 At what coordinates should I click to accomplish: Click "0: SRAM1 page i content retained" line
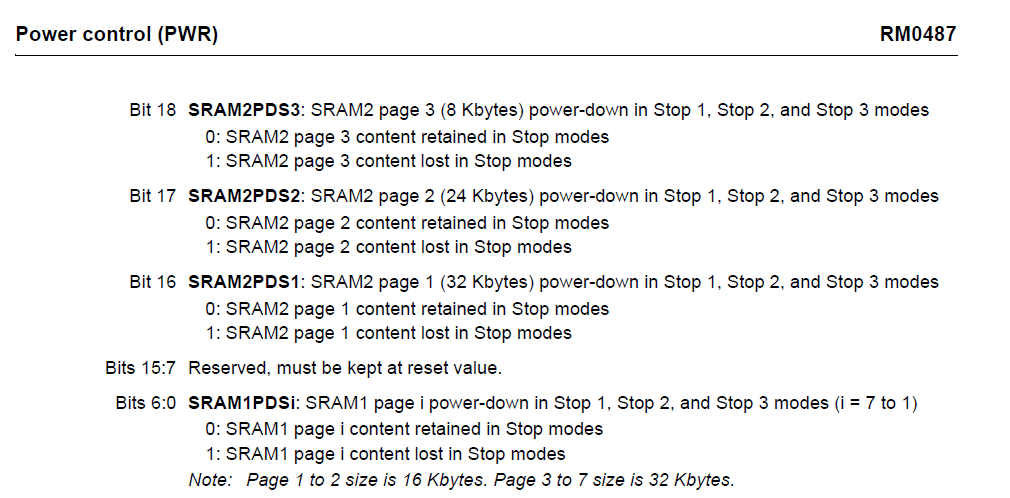tap(404, 429)
